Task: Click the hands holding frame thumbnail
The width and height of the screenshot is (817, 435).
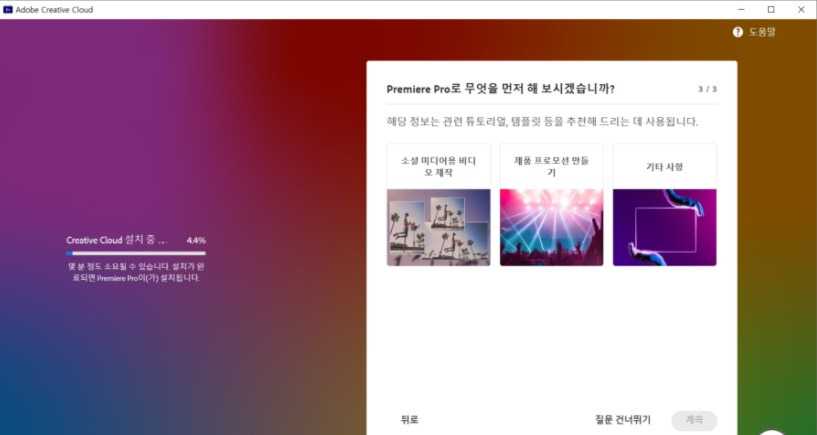Action: tap(664, 227)
